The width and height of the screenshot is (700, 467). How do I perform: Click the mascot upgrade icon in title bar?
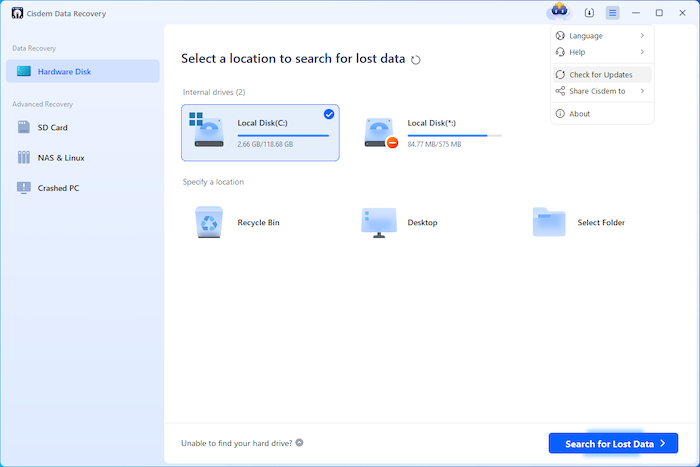coord(558,12)
